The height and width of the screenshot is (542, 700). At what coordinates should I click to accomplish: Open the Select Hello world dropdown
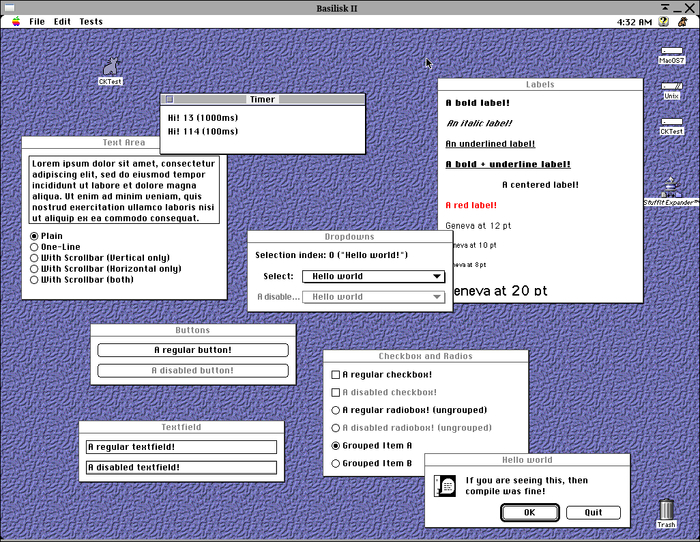pos(373,276)
